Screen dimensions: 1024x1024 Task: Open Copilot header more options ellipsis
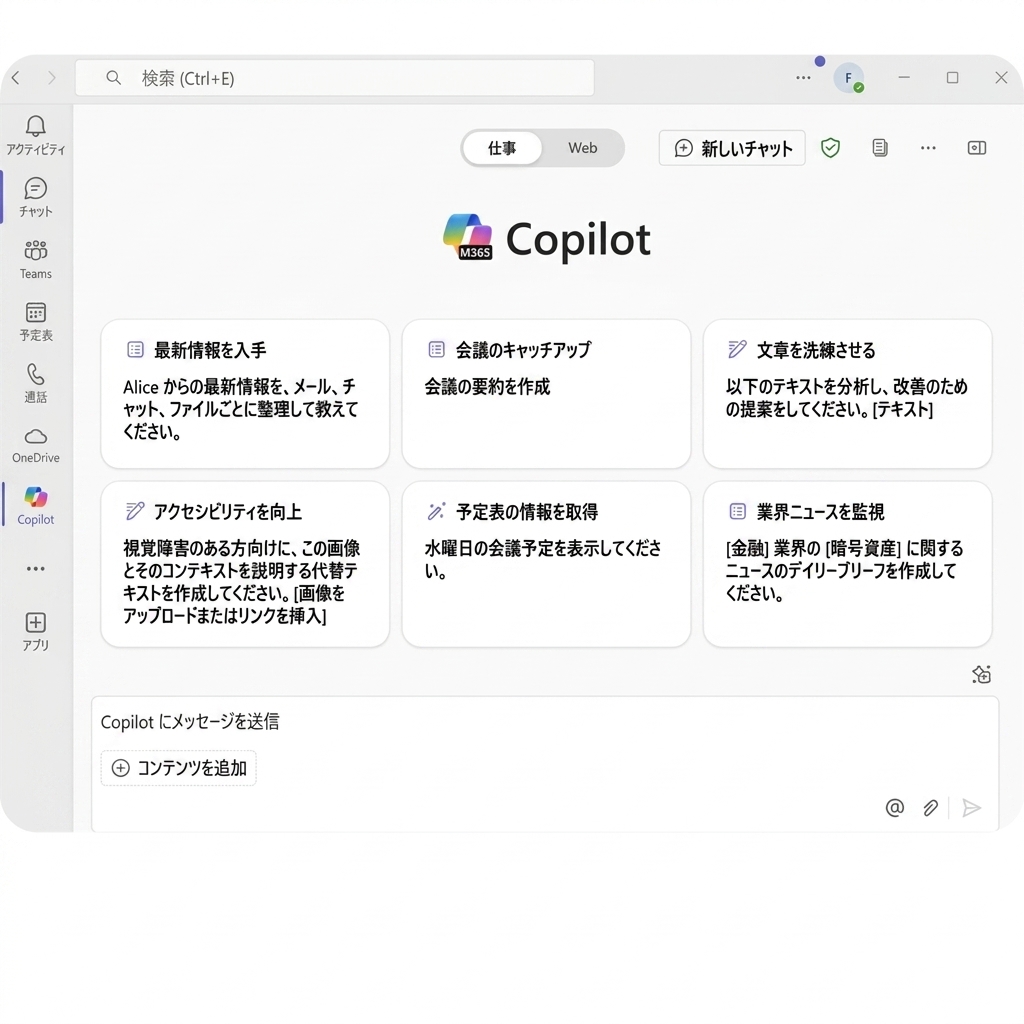tap(928, 148)
